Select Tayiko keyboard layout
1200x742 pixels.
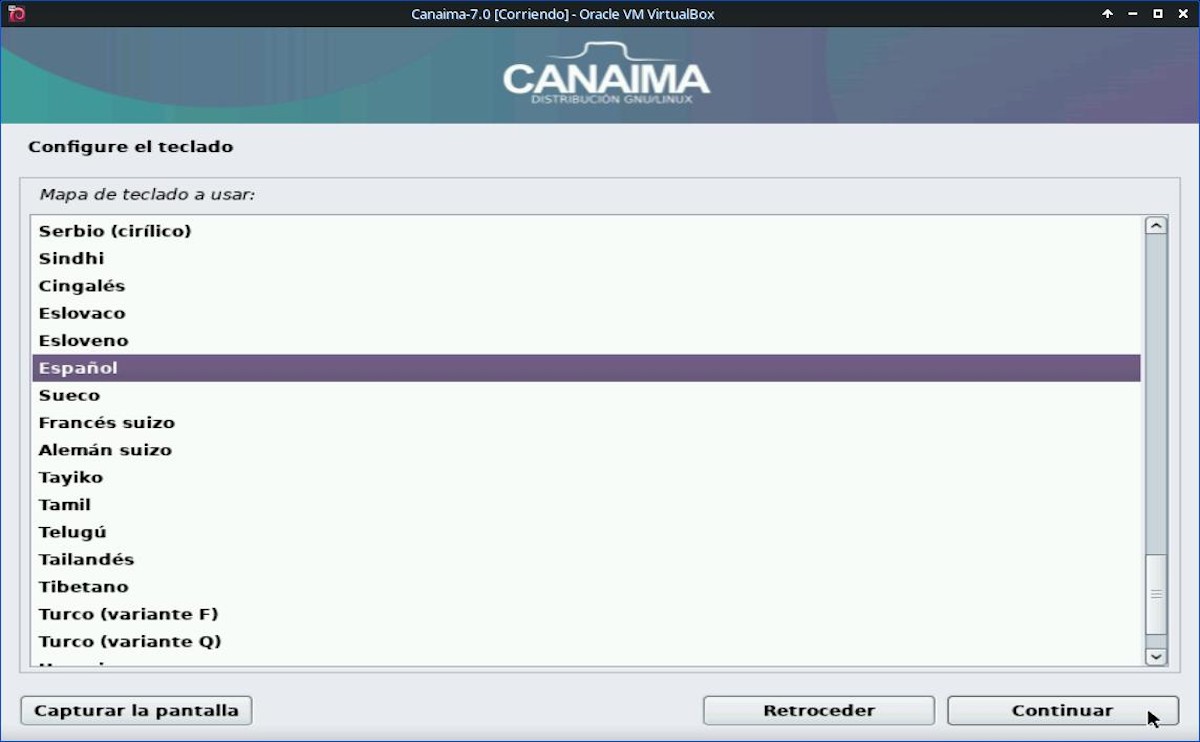coord(71,478)
